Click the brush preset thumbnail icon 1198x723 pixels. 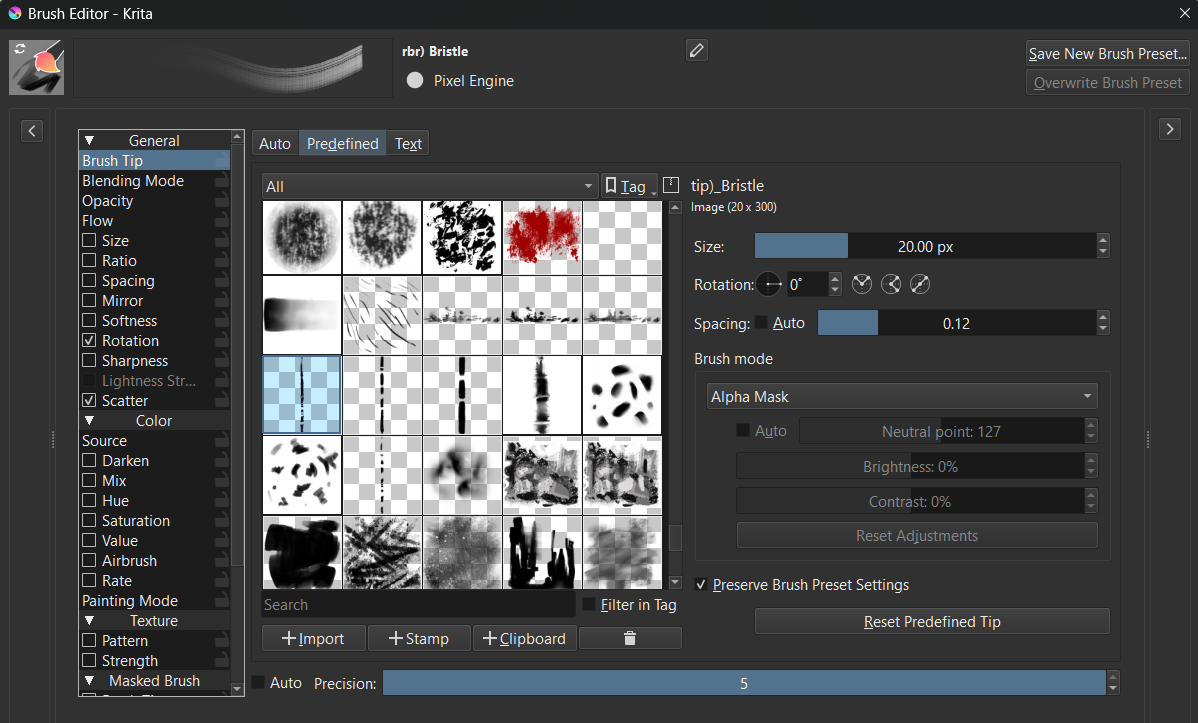tap(36, 67)
